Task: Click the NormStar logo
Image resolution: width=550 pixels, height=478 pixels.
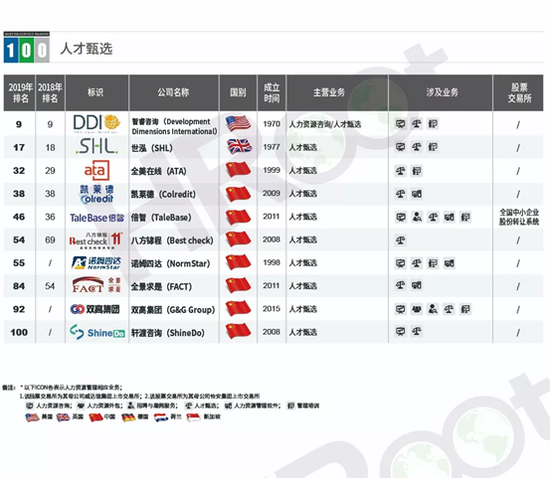Action: click(x=96, y=263)
